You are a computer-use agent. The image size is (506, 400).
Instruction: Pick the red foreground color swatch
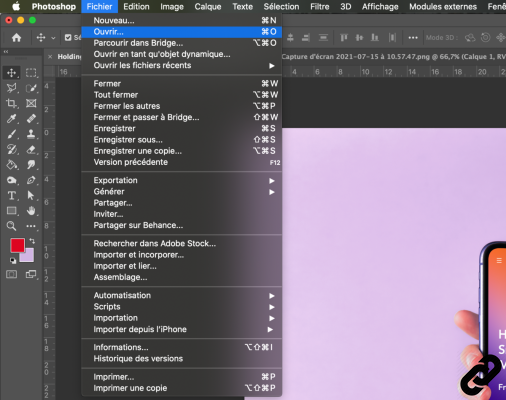(x=17, y=245)
